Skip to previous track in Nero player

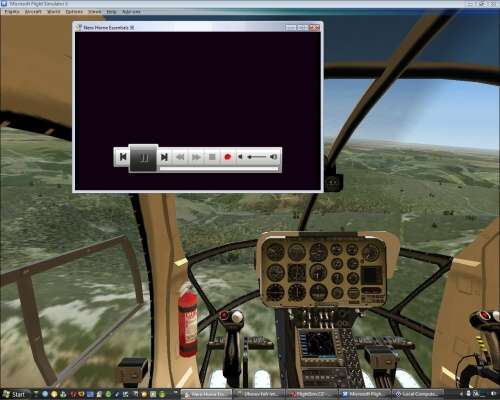pyautogui.click(x=123, y=157)
